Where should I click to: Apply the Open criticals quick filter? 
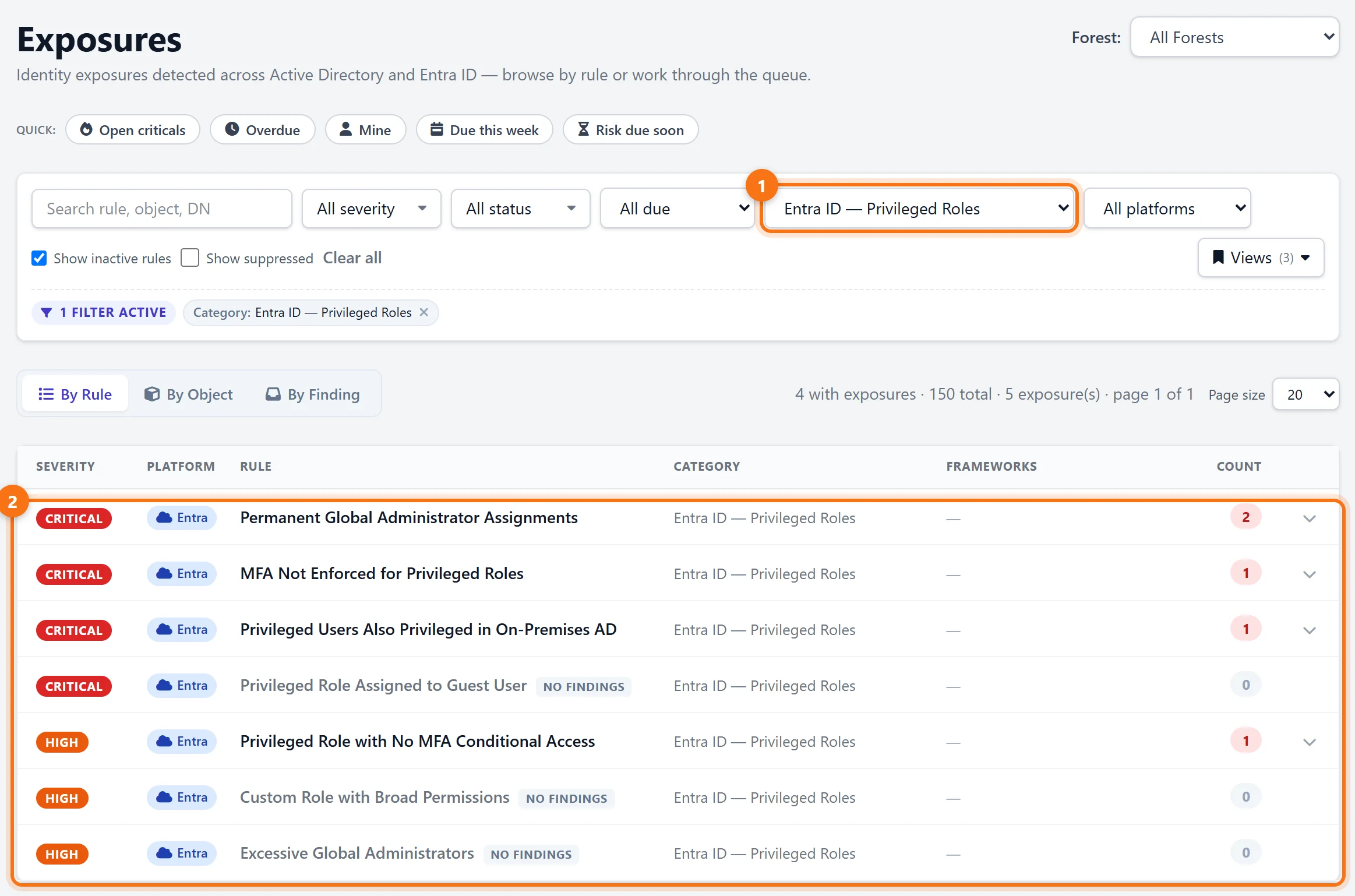pyautogui.click(x=133, y=129)
